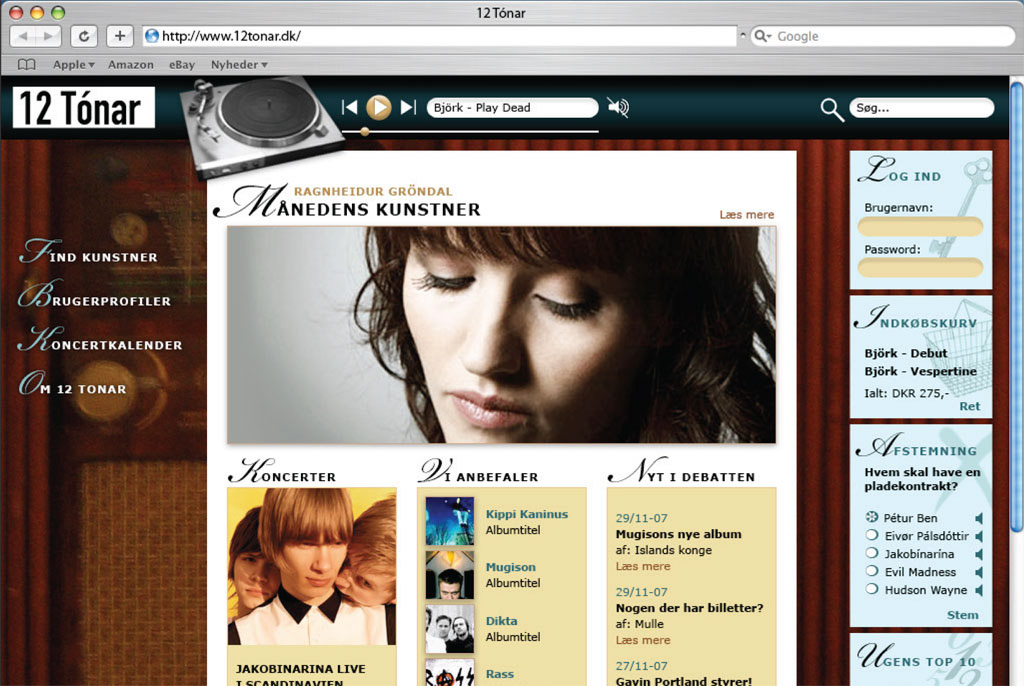Click the site search magnifier icon
Image resolution: width=1024 pixels, height=686 pixels.
(831, 110)
